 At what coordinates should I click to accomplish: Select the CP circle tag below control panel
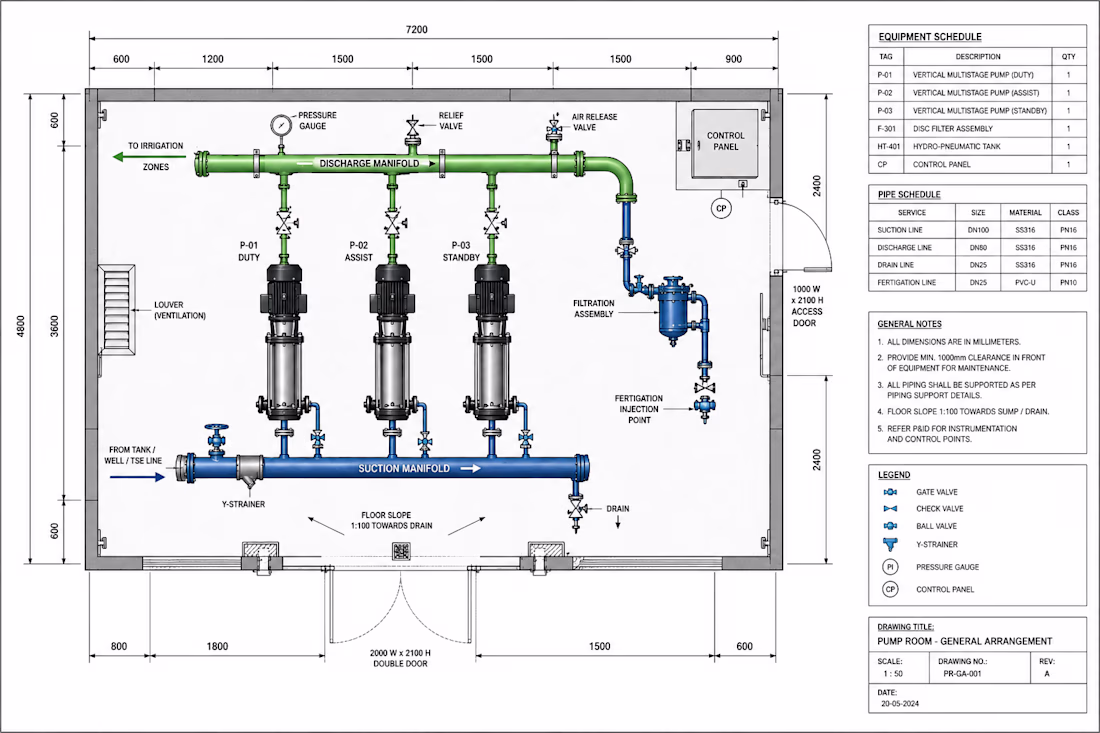point(720,208)
